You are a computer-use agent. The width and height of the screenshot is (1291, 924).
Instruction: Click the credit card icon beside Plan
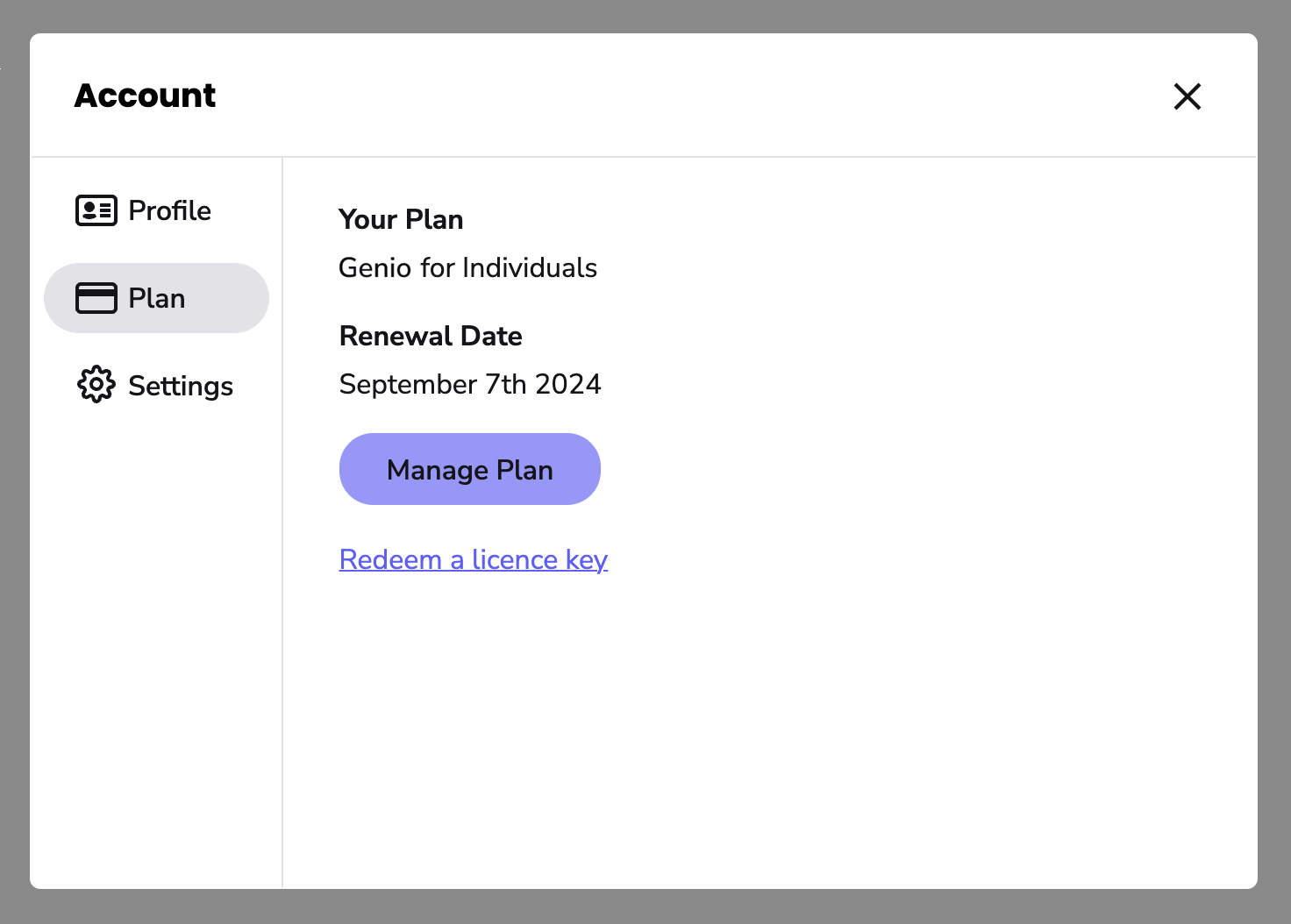click(x=96, y=298)
